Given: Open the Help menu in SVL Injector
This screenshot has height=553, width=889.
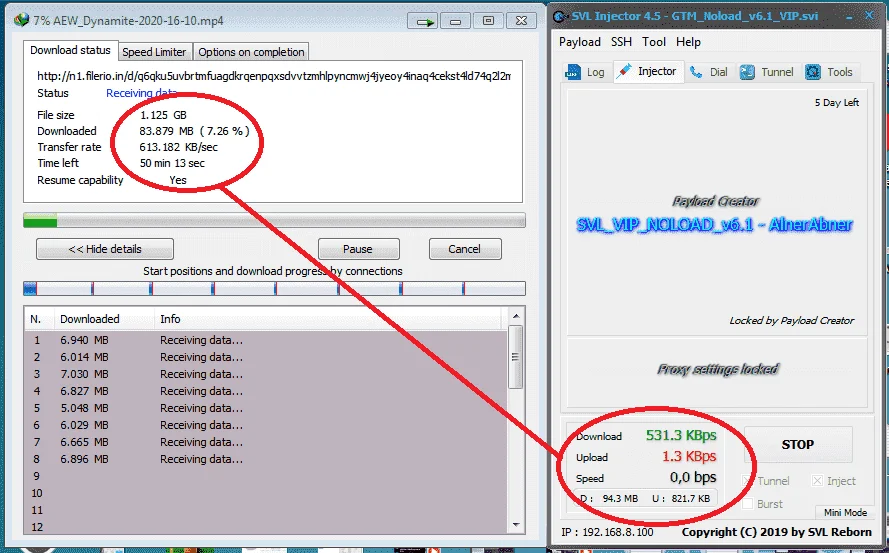Looking at the screenshot, I should coord(688,42).
